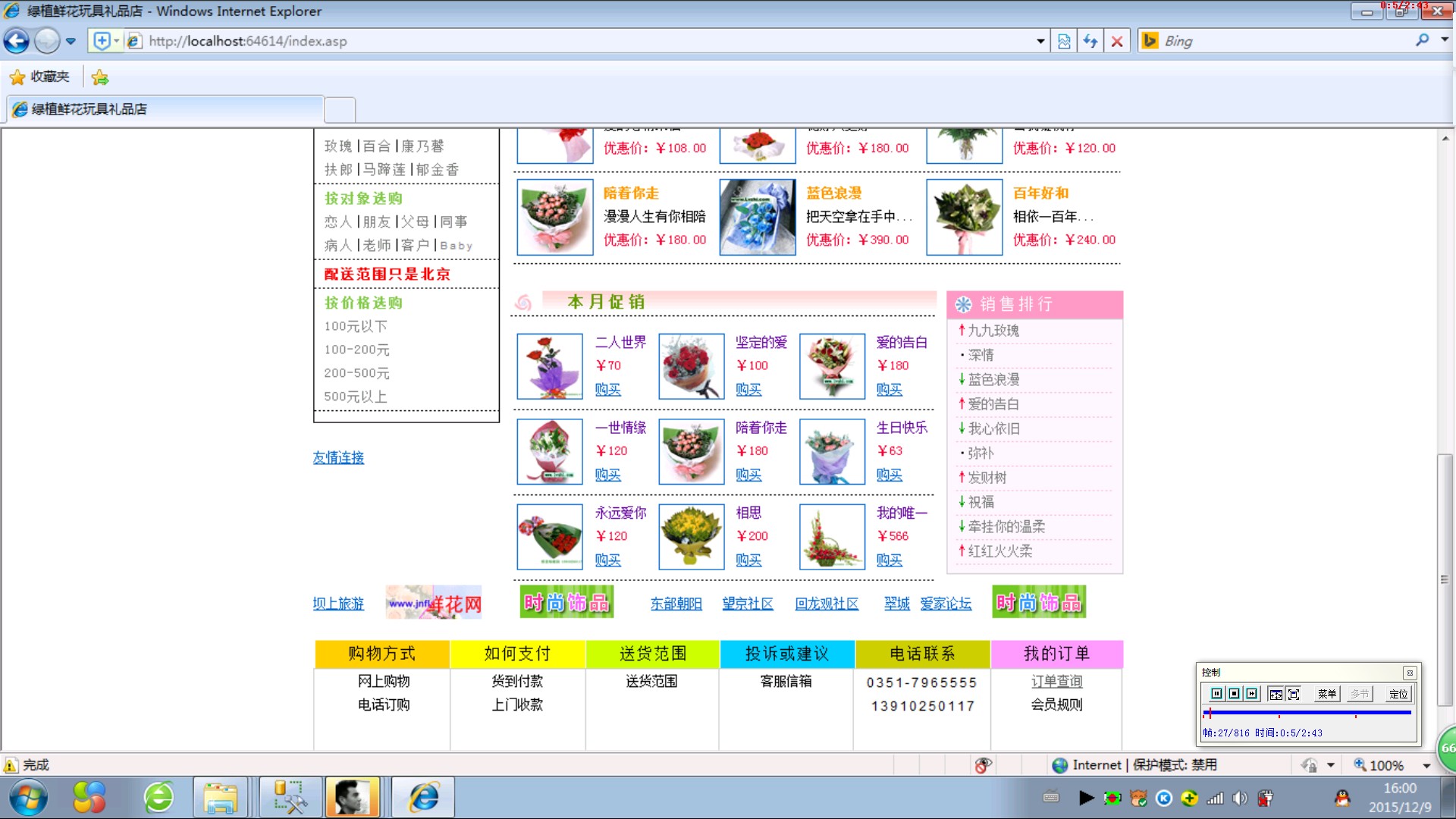Click 购买 under 我的唯一 ¥566

[890, 560]
